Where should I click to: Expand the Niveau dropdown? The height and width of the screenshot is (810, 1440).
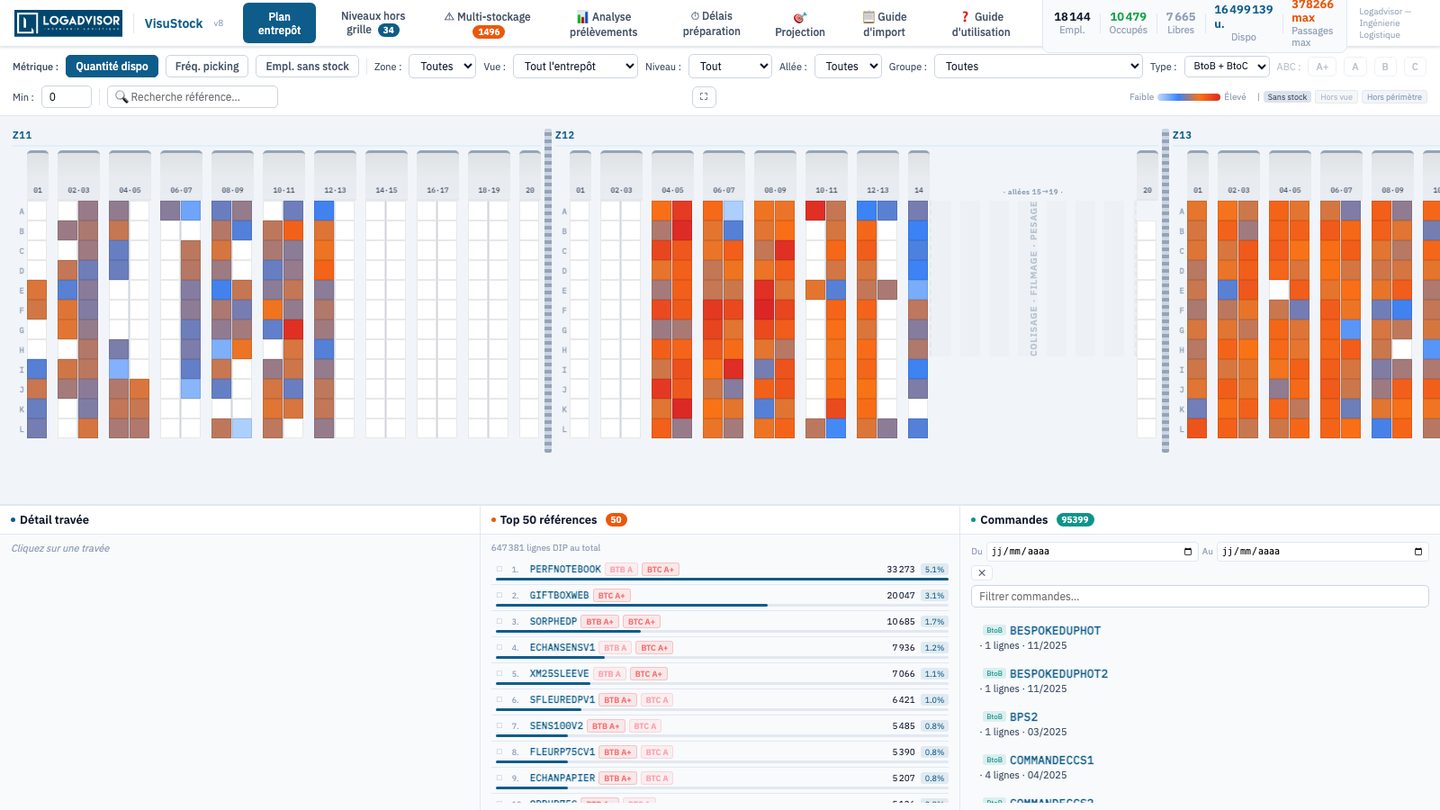[x=730, y=67]
